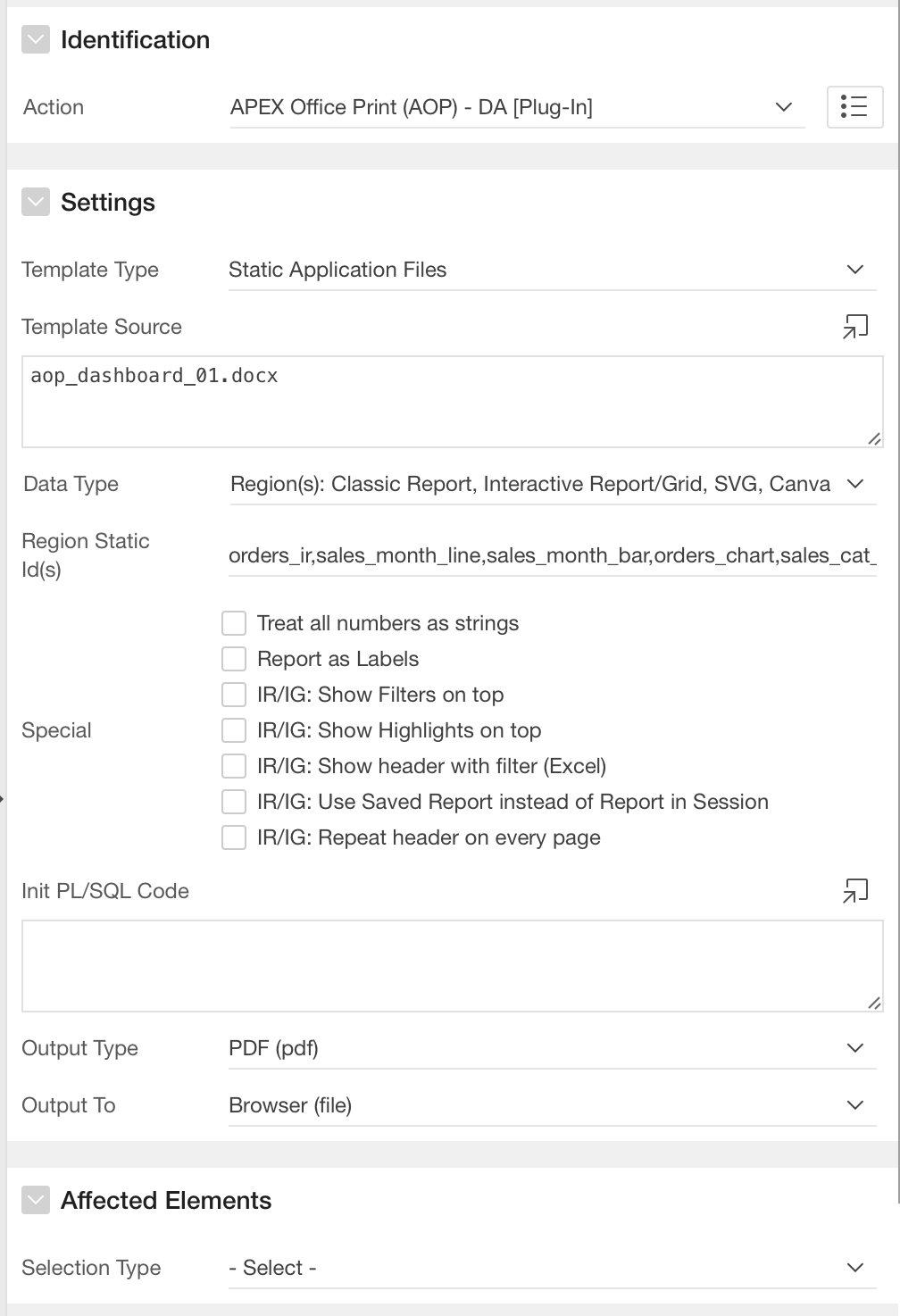900x1316 pixels.
Task: Open the Output To dropdown
Action: pos(551,1105)
